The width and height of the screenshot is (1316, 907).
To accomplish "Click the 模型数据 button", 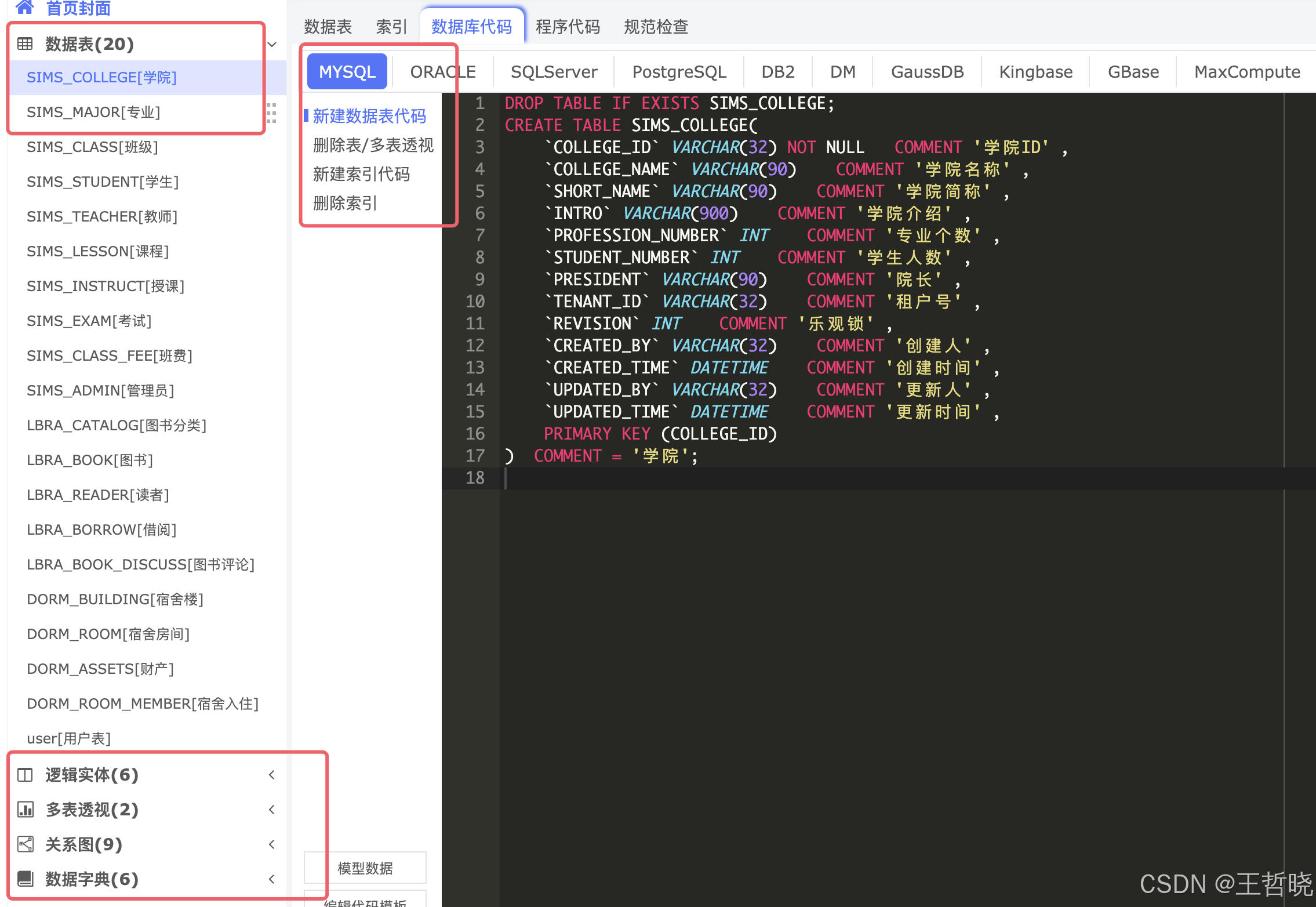I will click(x=365, y=868).
